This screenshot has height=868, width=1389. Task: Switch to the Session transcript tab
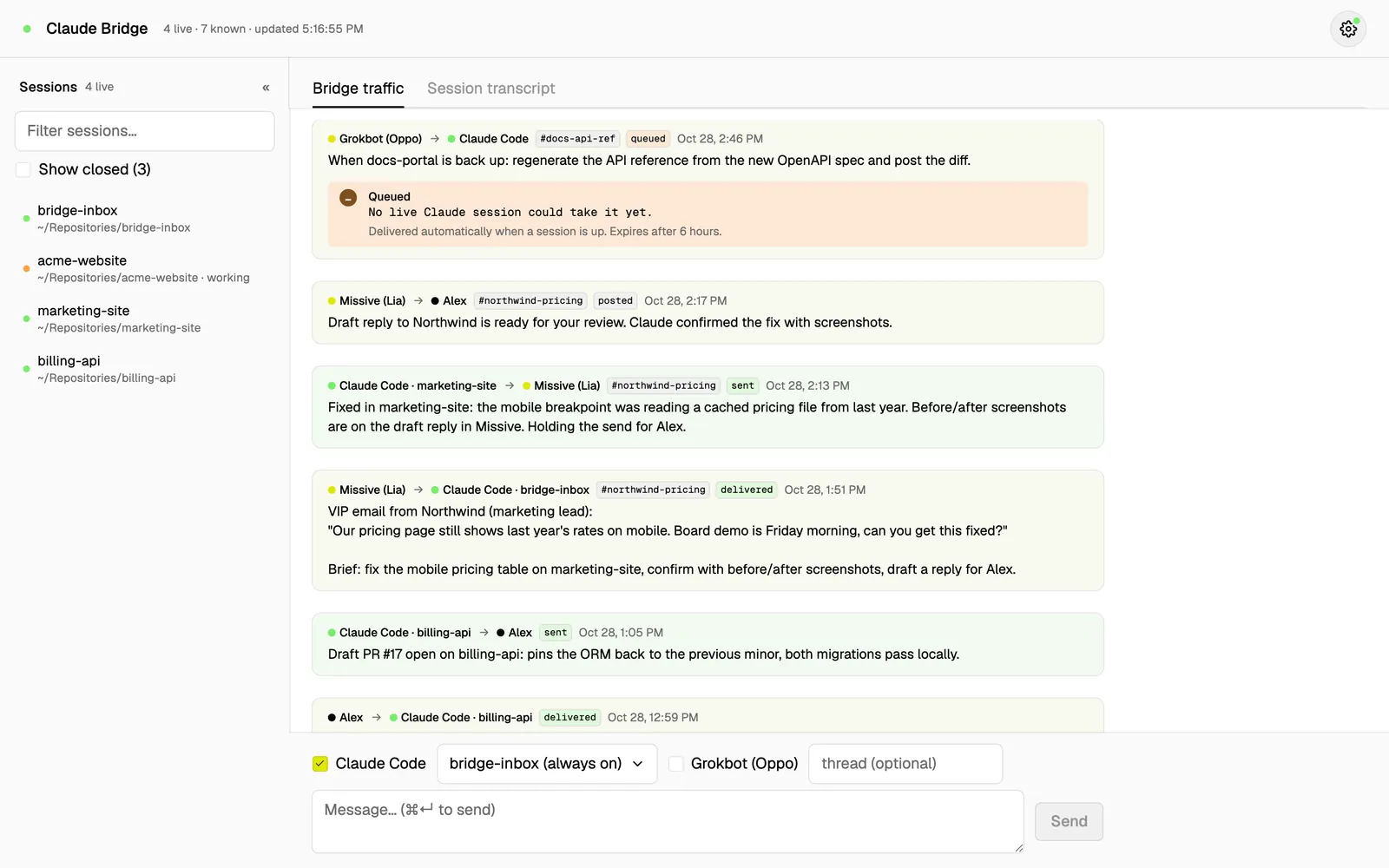[491, 89]
